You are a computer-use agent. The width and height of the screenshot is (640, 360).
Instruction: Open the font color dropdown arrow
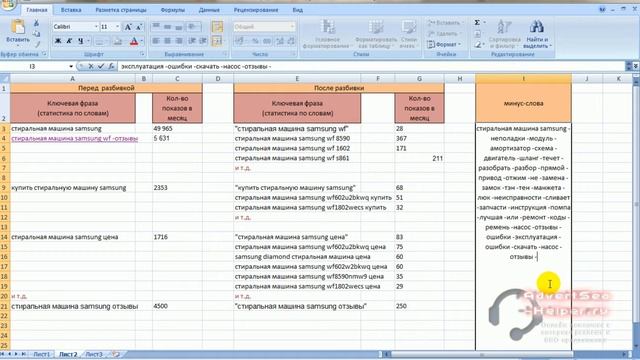142,41
